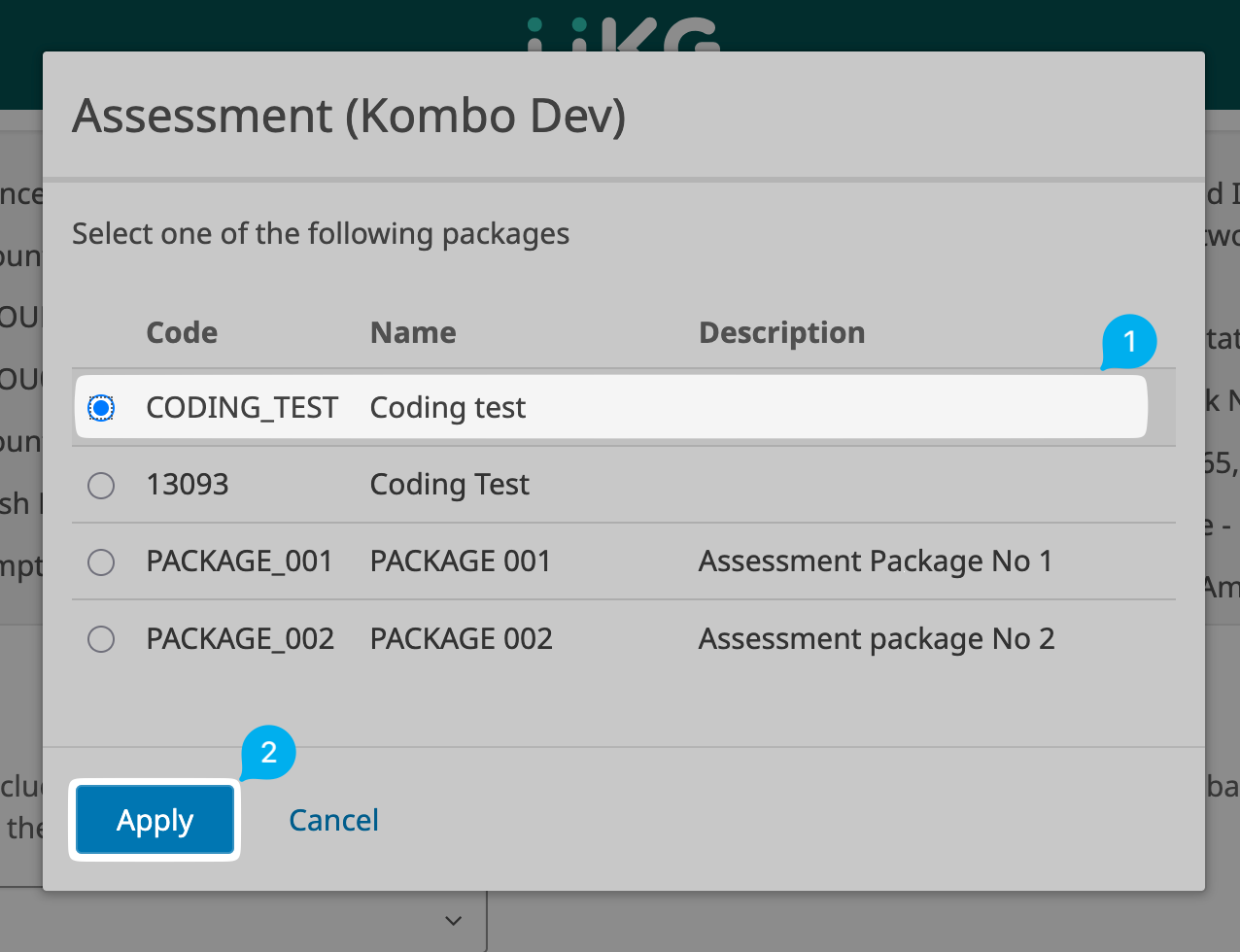Click the PACKAGE 002 name cell
Image resolution: width=1240 pixels, height=952 pixels.
click(x=462, y=639)
